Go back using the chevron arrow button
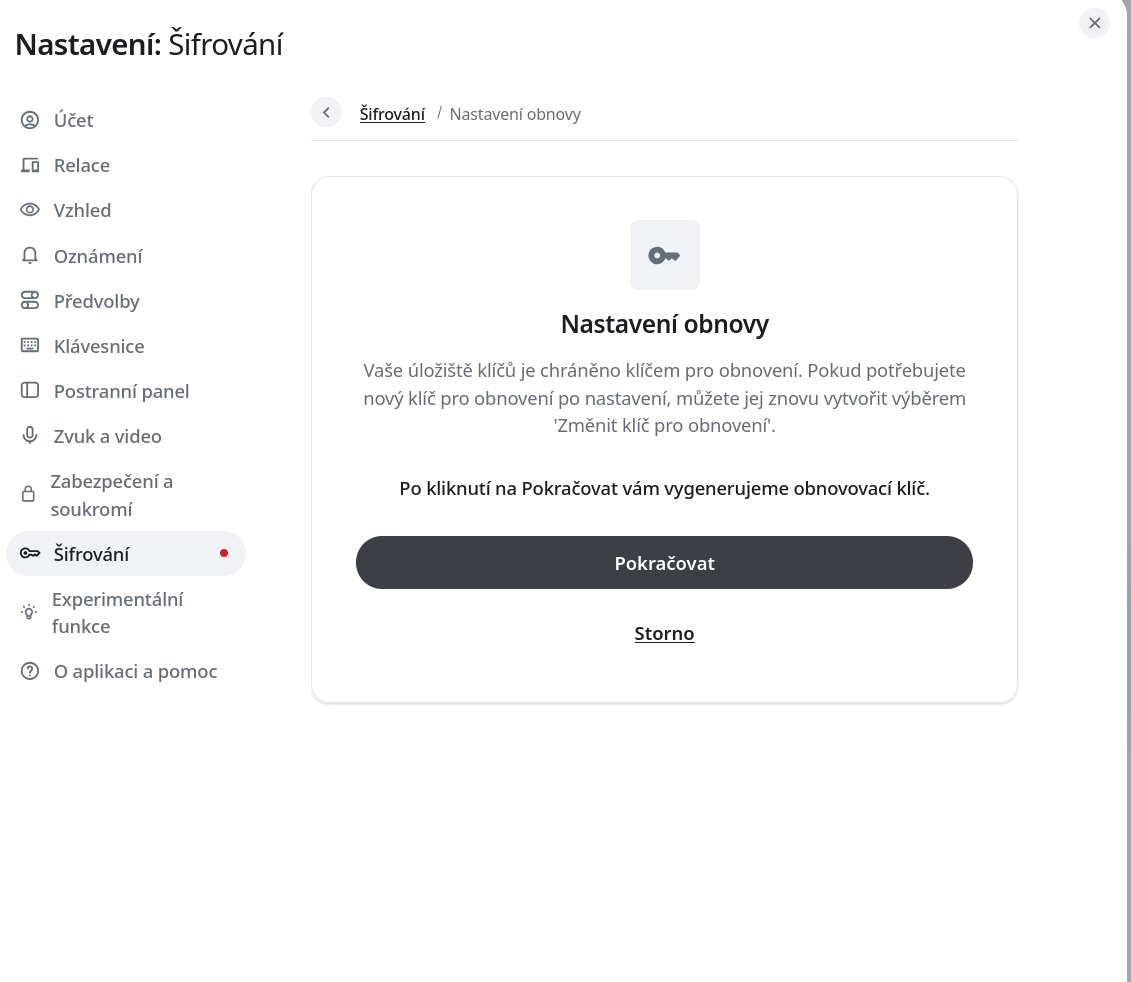1131x982 pixels. (x=326, y=113)
